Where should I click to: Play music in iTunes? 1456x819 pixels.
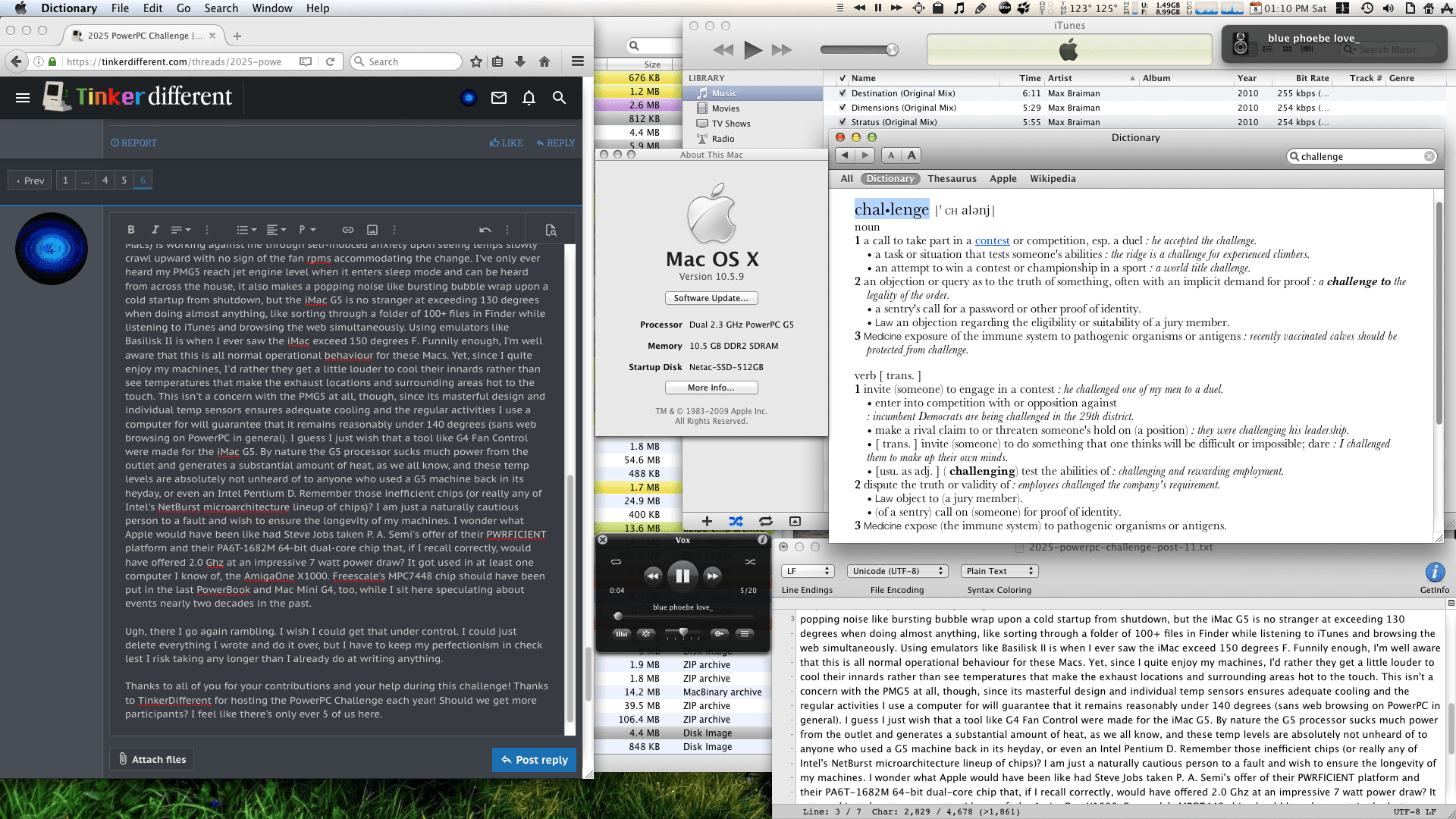752,50
